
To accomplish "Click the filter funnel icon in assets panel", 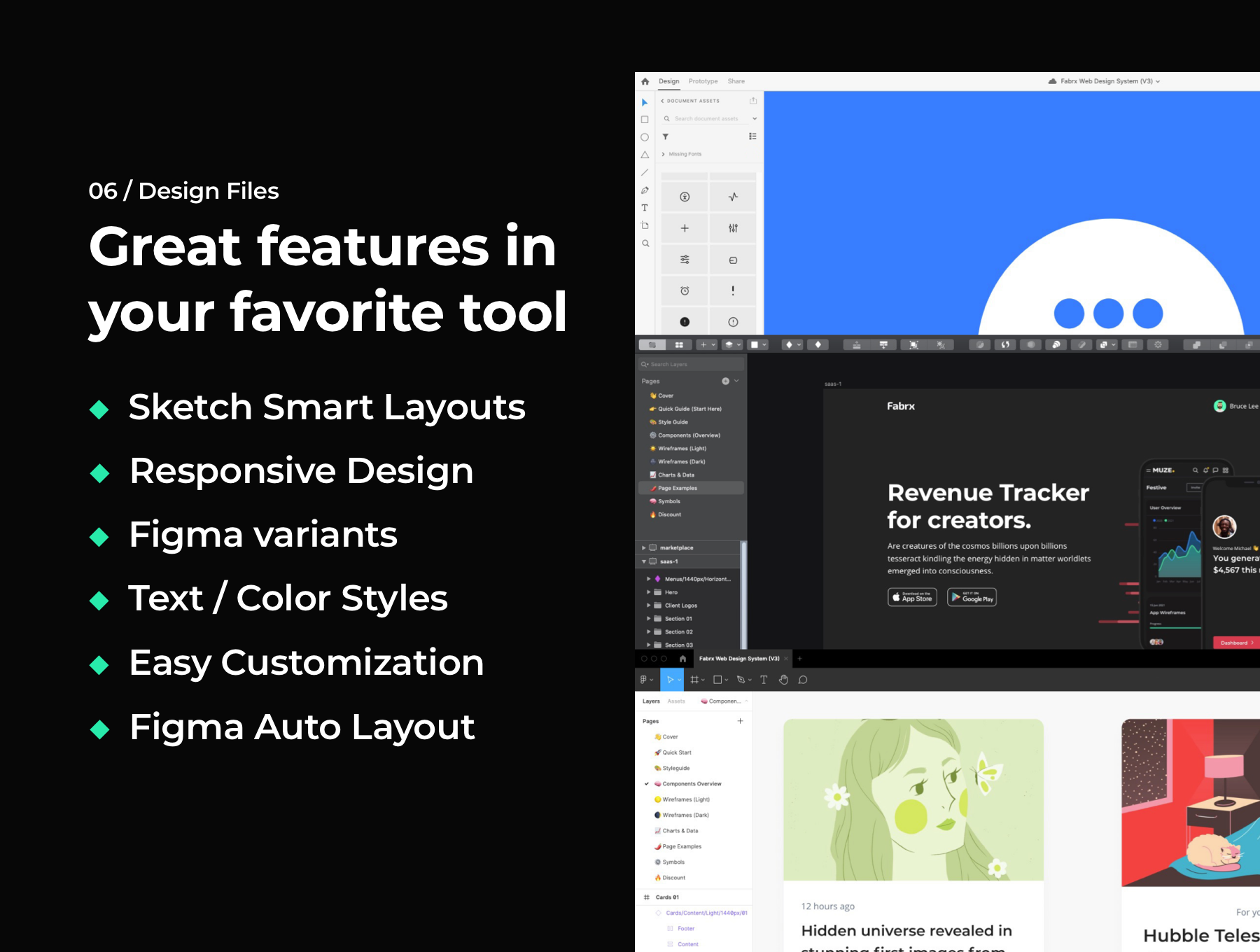I will 666,136.
